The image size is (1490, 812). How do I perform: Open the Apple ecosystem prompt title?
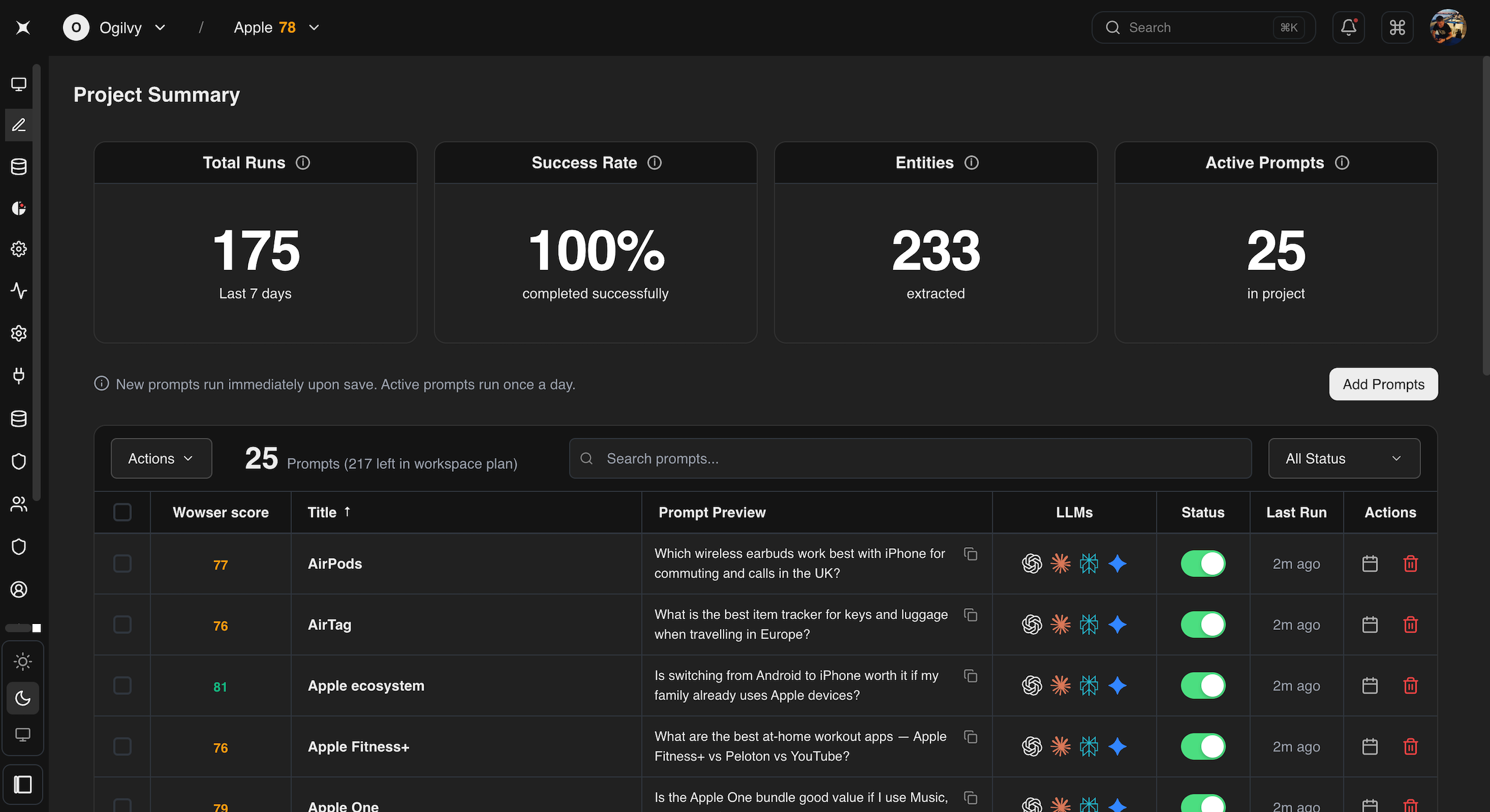[366, 686]
